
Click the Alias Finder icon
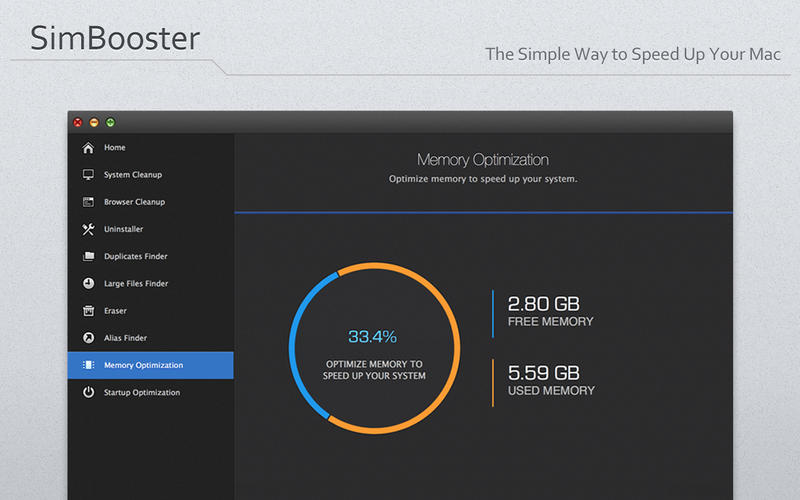point(88,338)
